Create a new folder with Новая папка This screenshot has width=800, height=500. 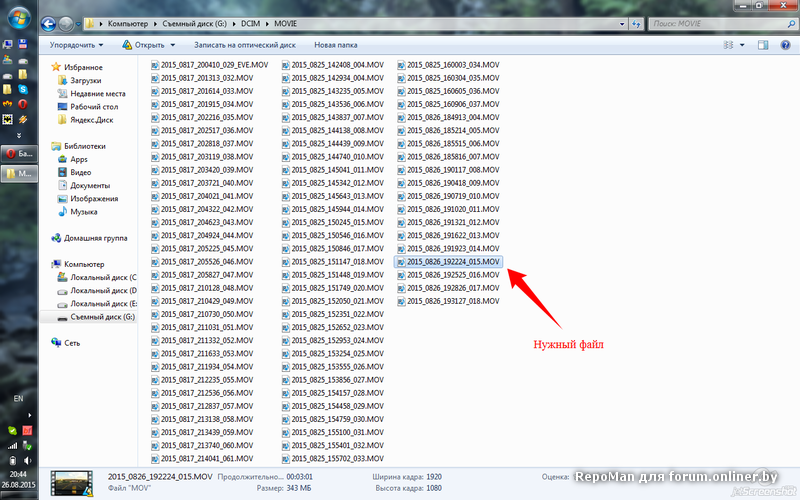(x=335, y=45)
